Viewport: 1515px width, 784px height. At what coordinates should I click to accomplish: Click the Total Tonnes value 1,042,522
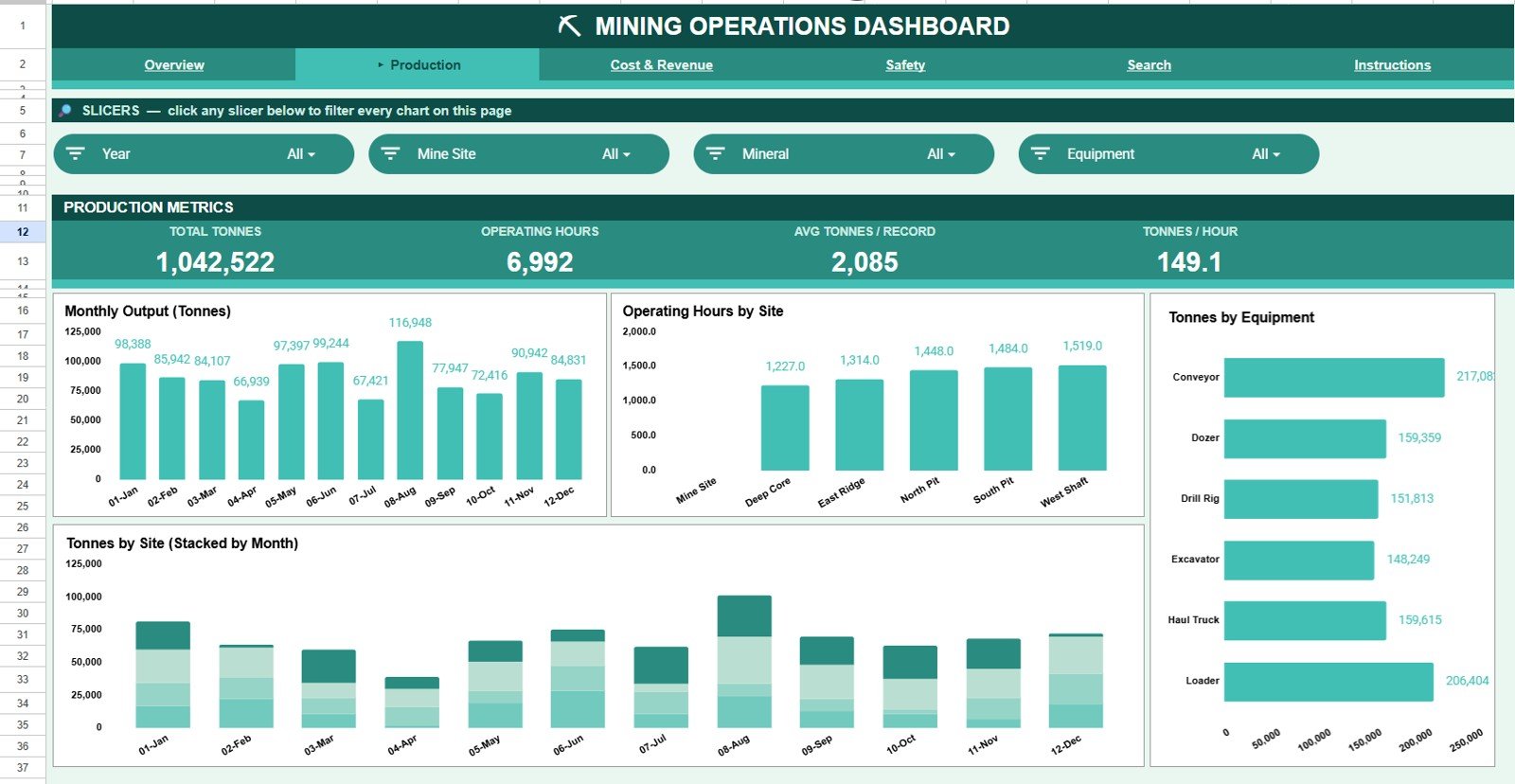215,262
